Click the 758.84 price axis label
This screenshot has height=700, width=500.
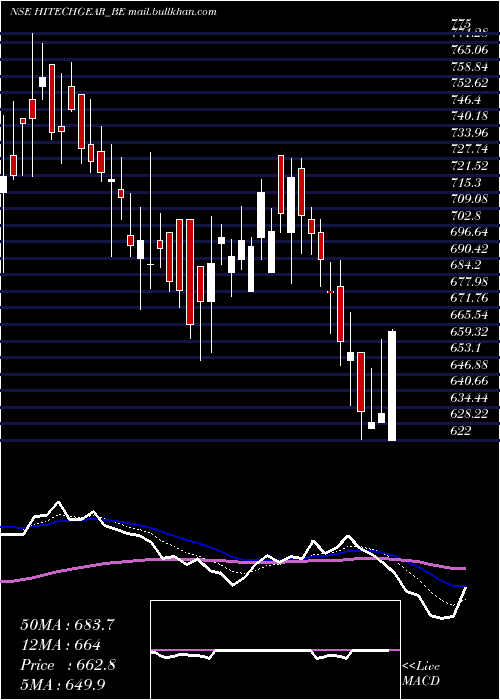tap(470, 67)
